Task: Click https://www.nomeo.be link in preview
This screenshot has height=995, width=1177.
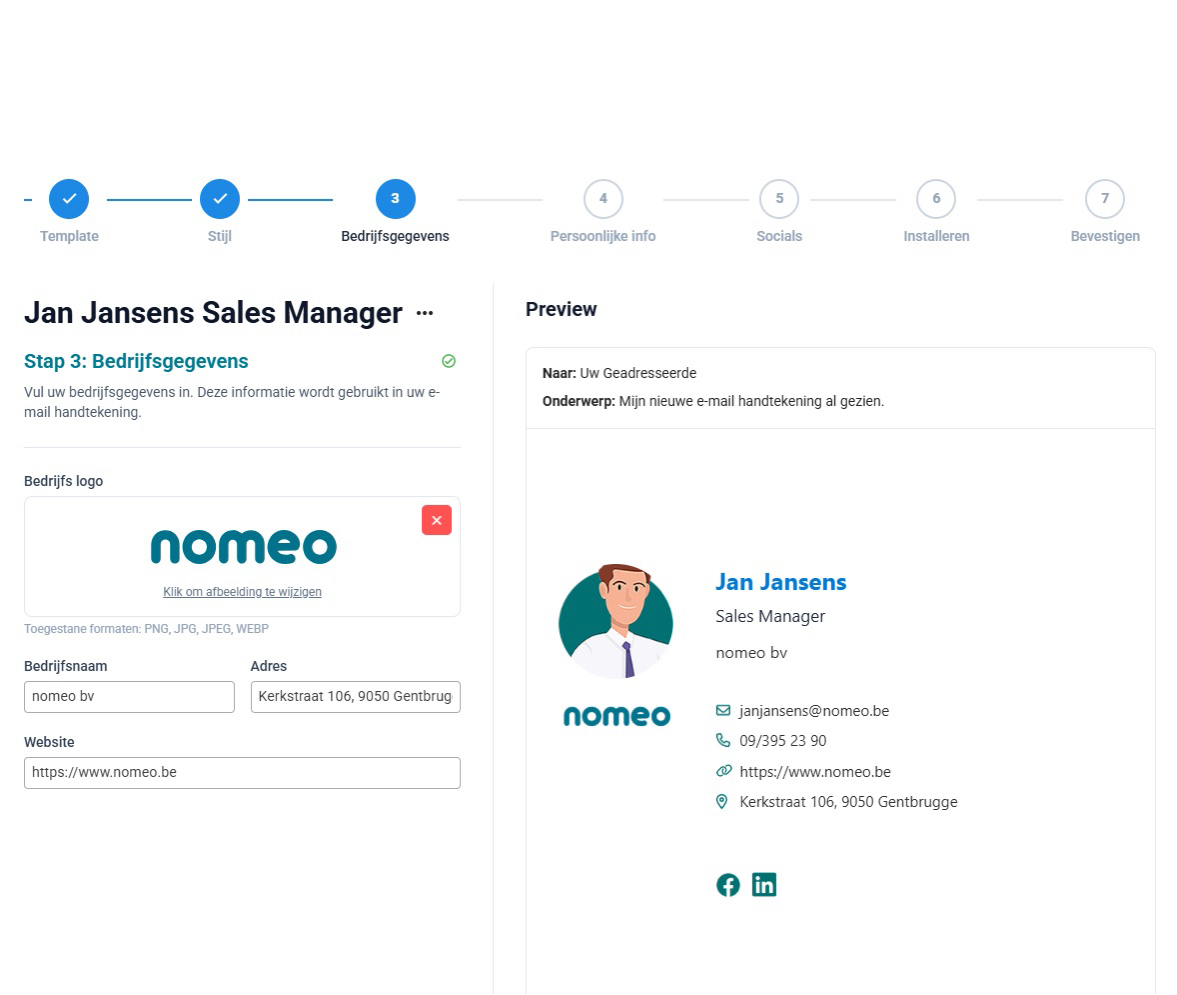Action: click(815, 771)
